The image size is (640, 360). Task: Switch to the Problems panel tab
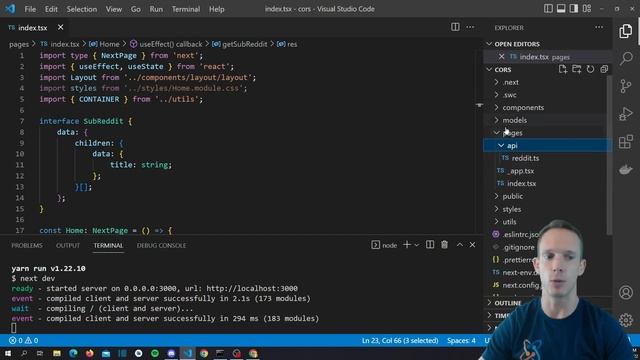(x=27, y=245)
